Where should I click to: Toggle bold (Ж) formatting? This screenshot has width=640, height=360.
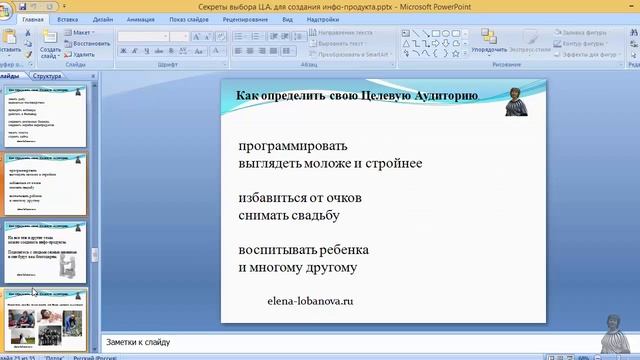(123, 51)
